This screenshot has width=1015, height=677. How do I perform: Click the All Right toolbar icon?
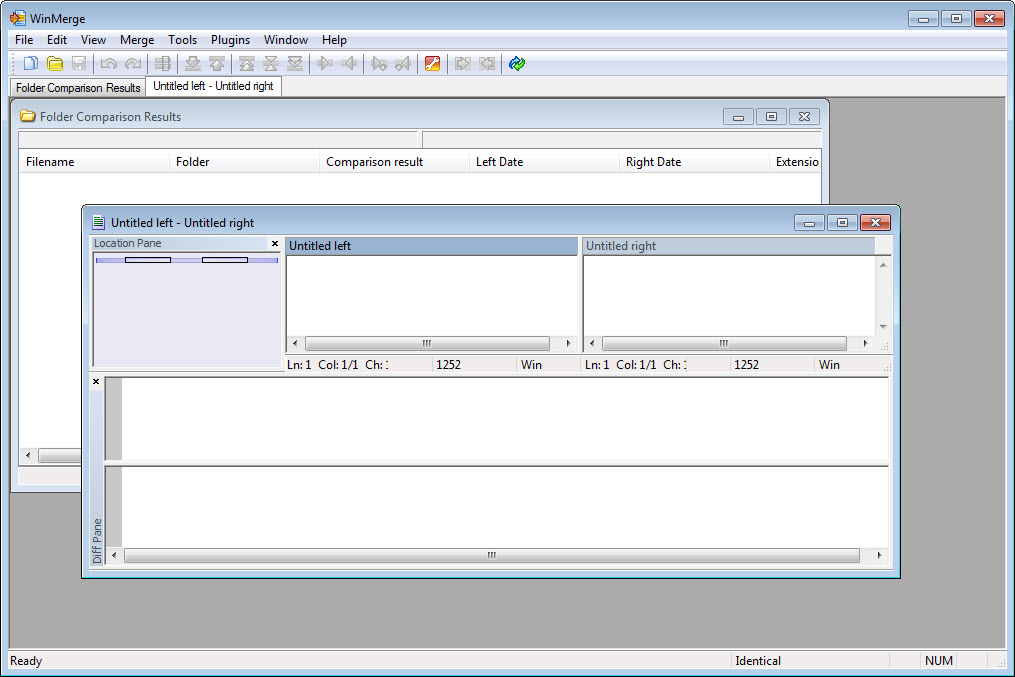[463, 63]
